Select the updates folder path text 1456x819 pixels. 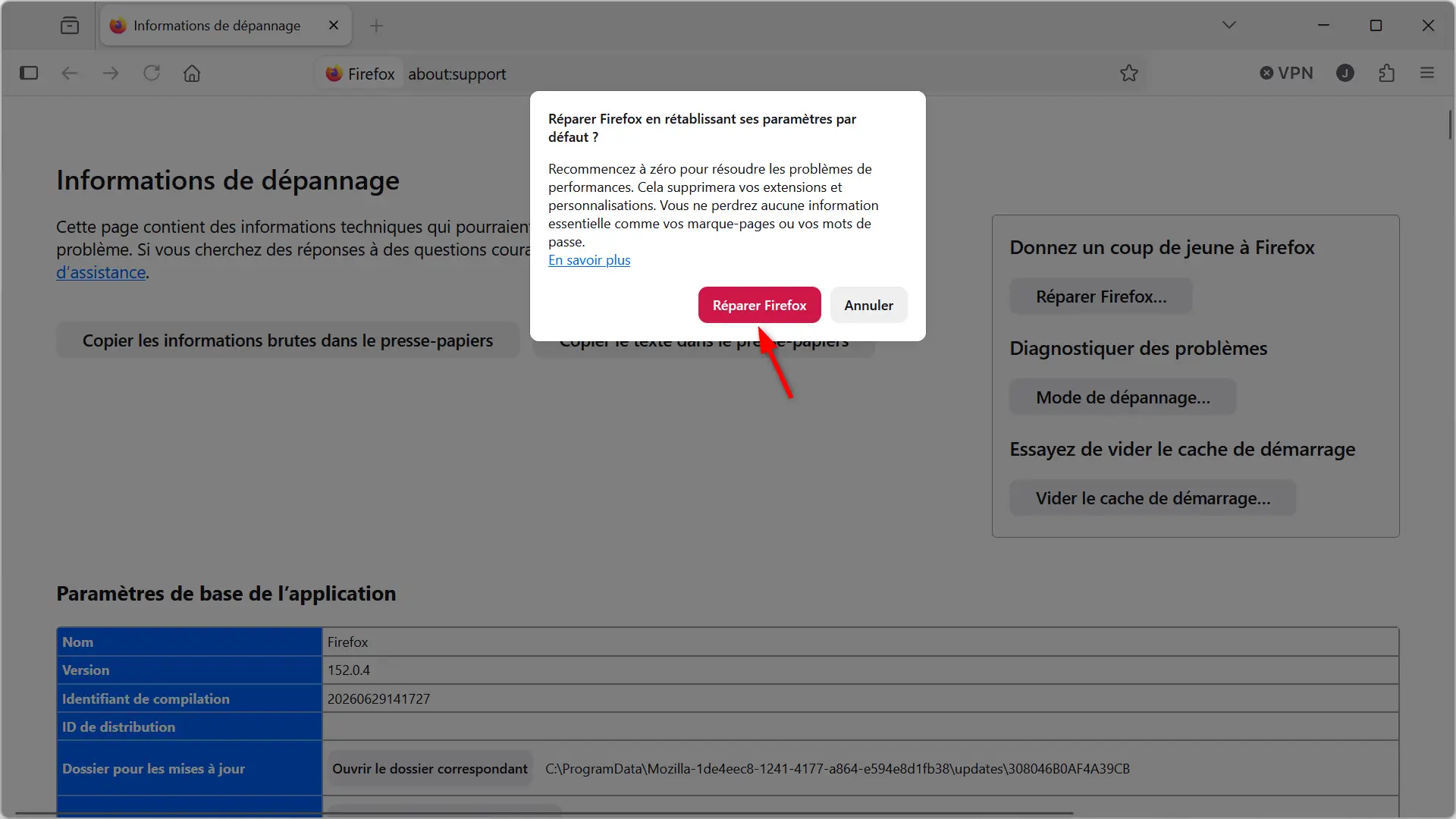tap(837, 769)
